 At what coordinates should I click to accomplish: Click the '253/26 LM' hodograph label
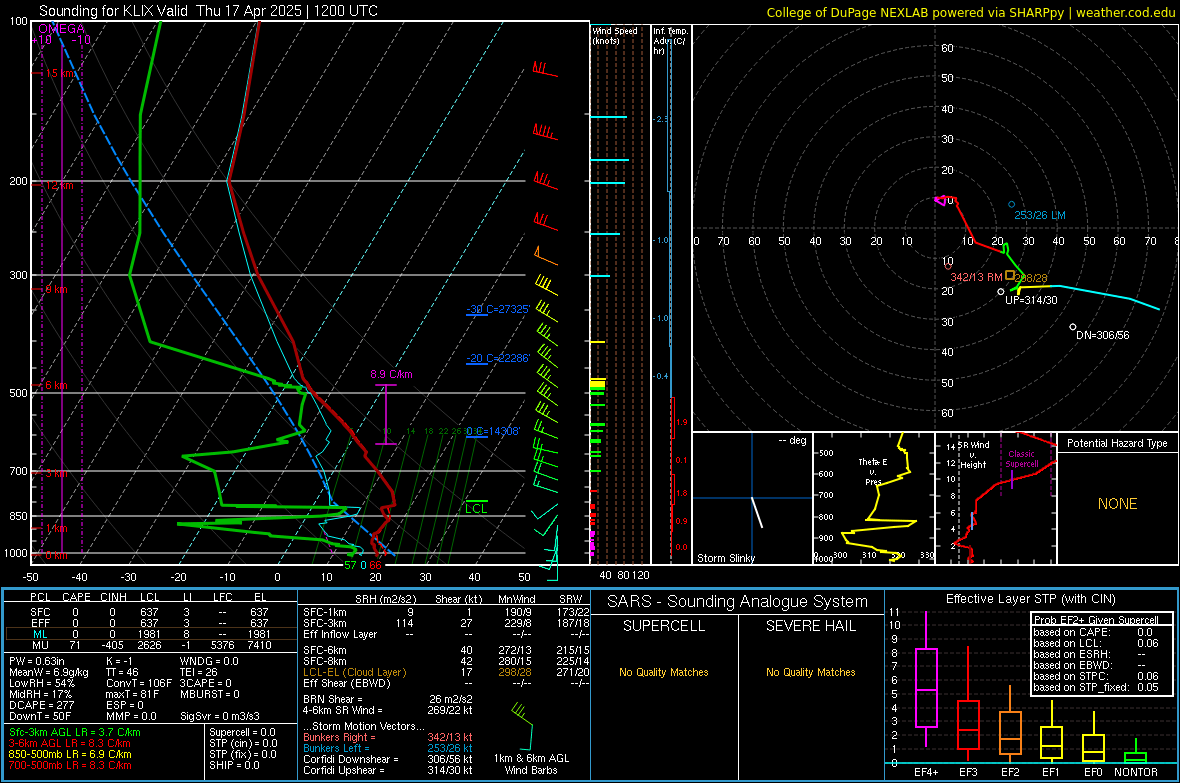click(1040, 215)
